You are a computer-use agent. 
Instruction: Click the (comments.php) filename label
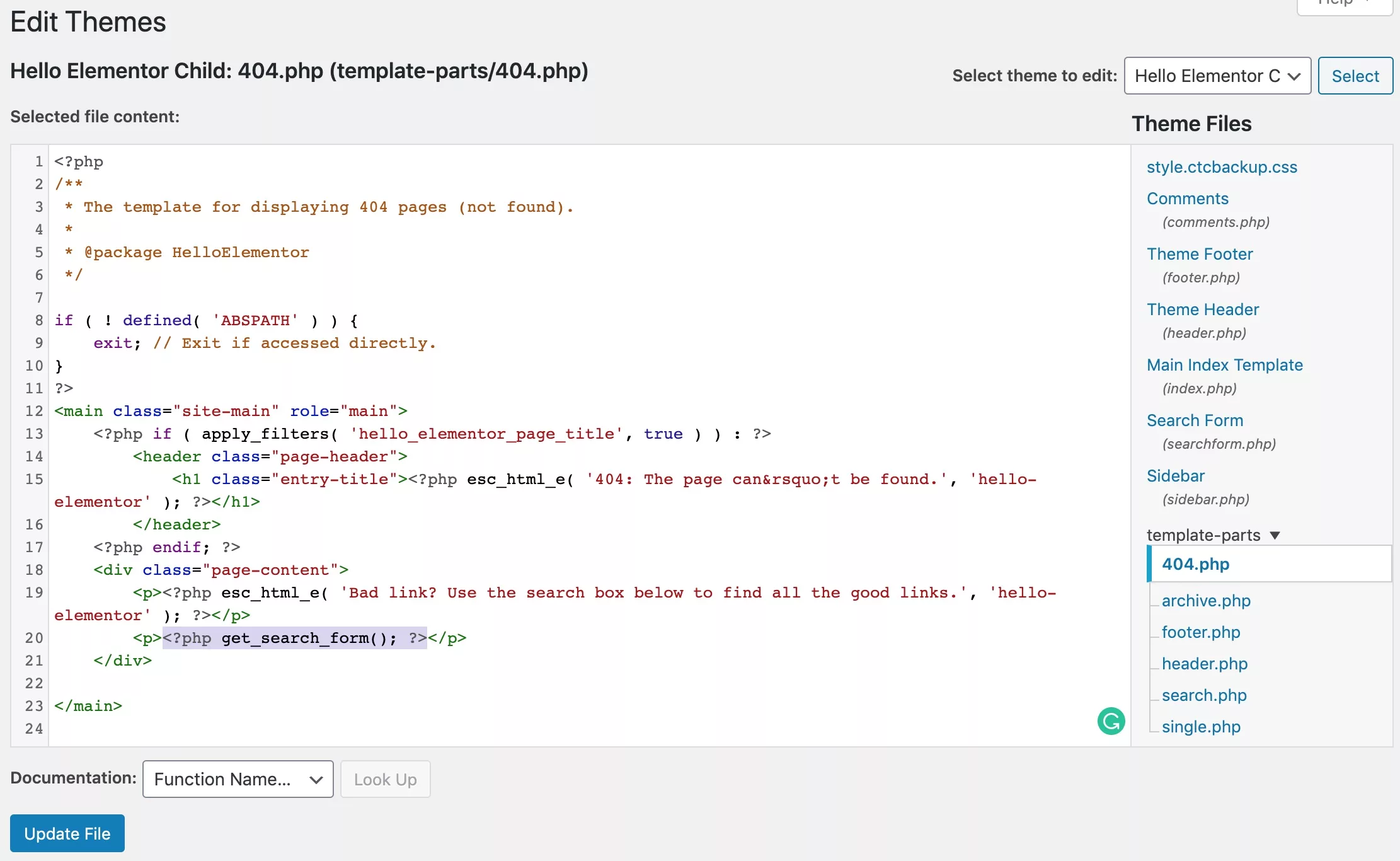[x=1216, y=222]
